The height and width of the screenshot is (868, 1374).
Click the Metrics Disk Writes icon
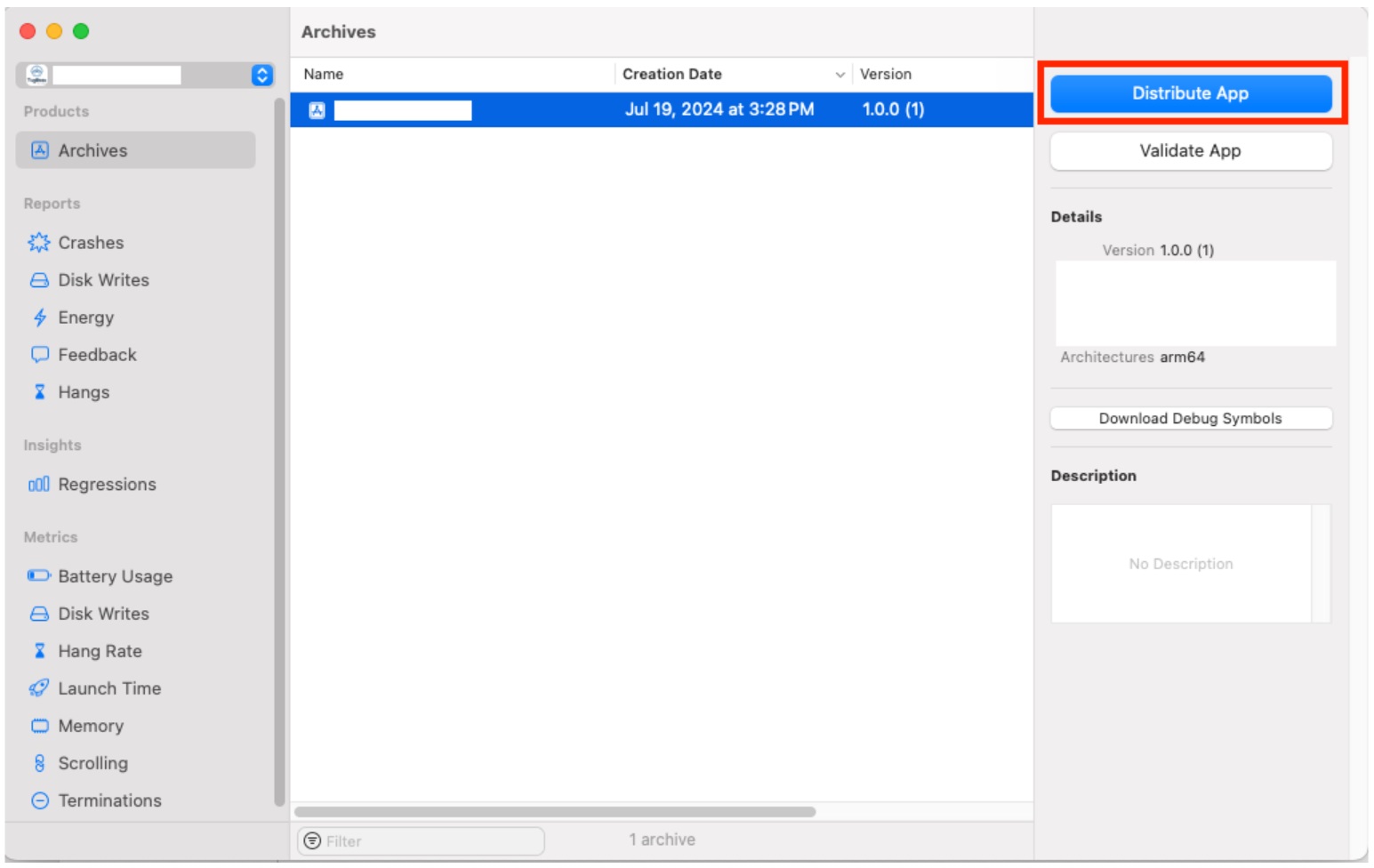(x=39, y=614)
